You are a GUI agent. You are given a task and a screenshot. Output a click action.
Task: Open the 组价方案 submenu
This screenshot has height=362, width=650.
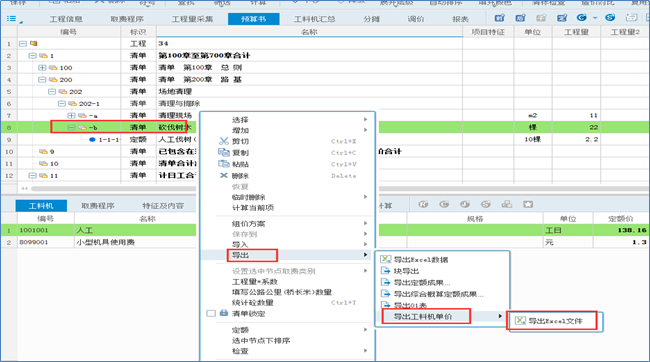288,224
